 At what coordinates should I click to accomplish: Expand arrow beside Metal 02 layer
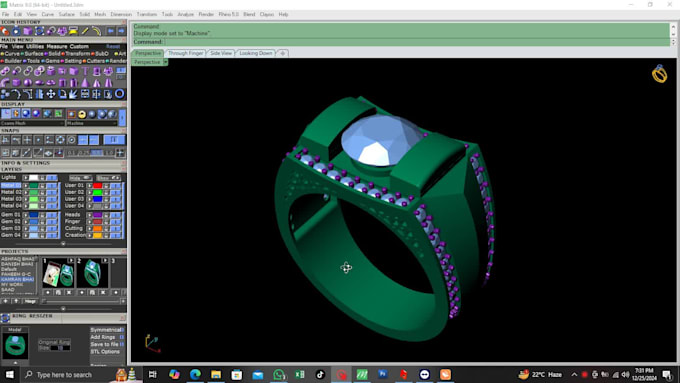pyautogui.click(x=26, y=192)
